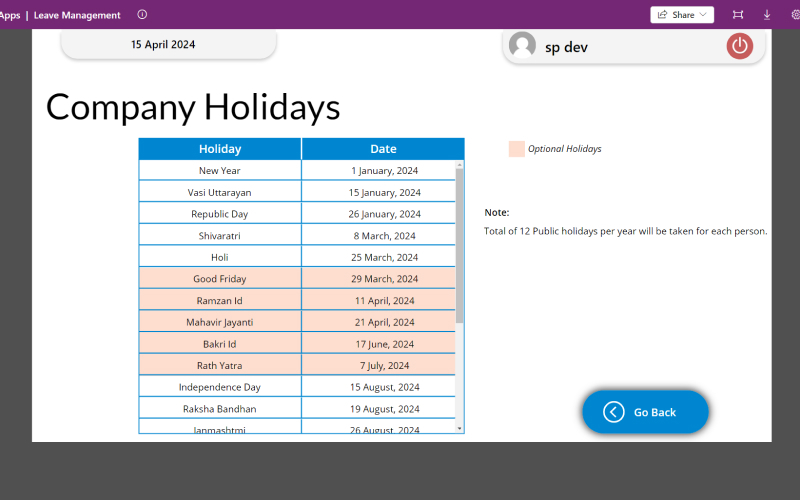
Task: Select the New Year row
Action: pyautogui.click(x=297, y=170)
